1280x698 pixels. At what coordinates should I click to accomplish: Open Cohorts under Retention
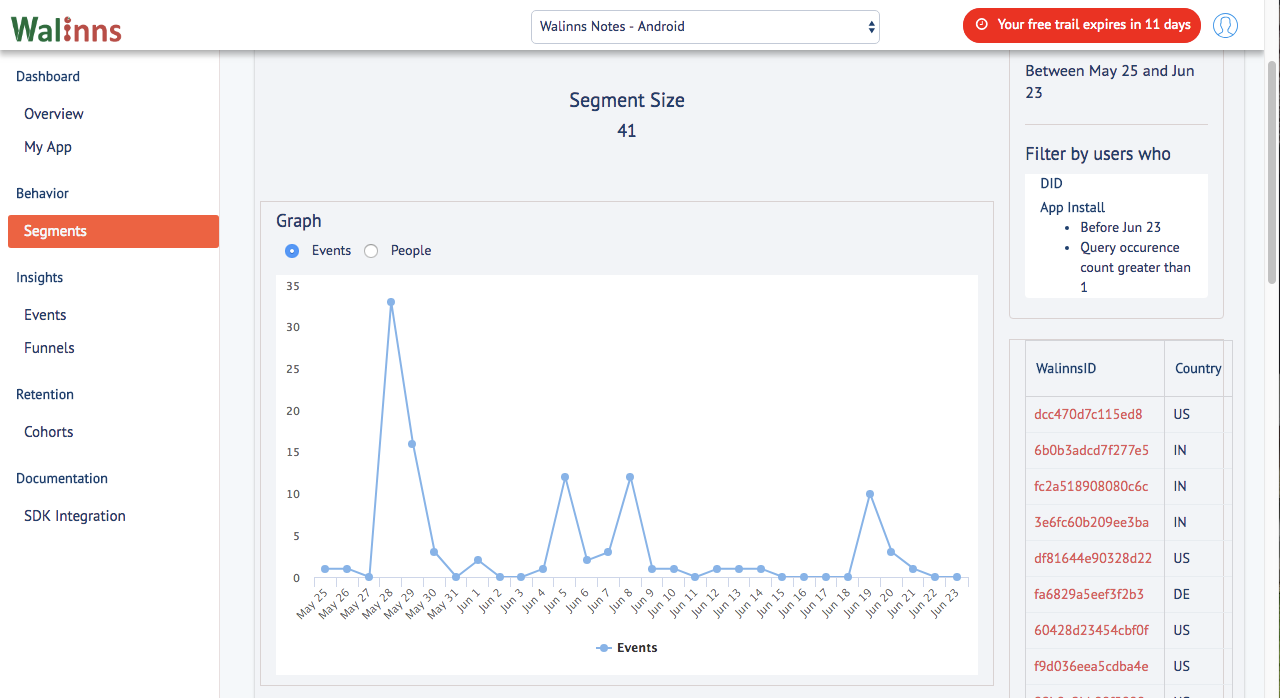pyautogui.click(x=49, y=432)
